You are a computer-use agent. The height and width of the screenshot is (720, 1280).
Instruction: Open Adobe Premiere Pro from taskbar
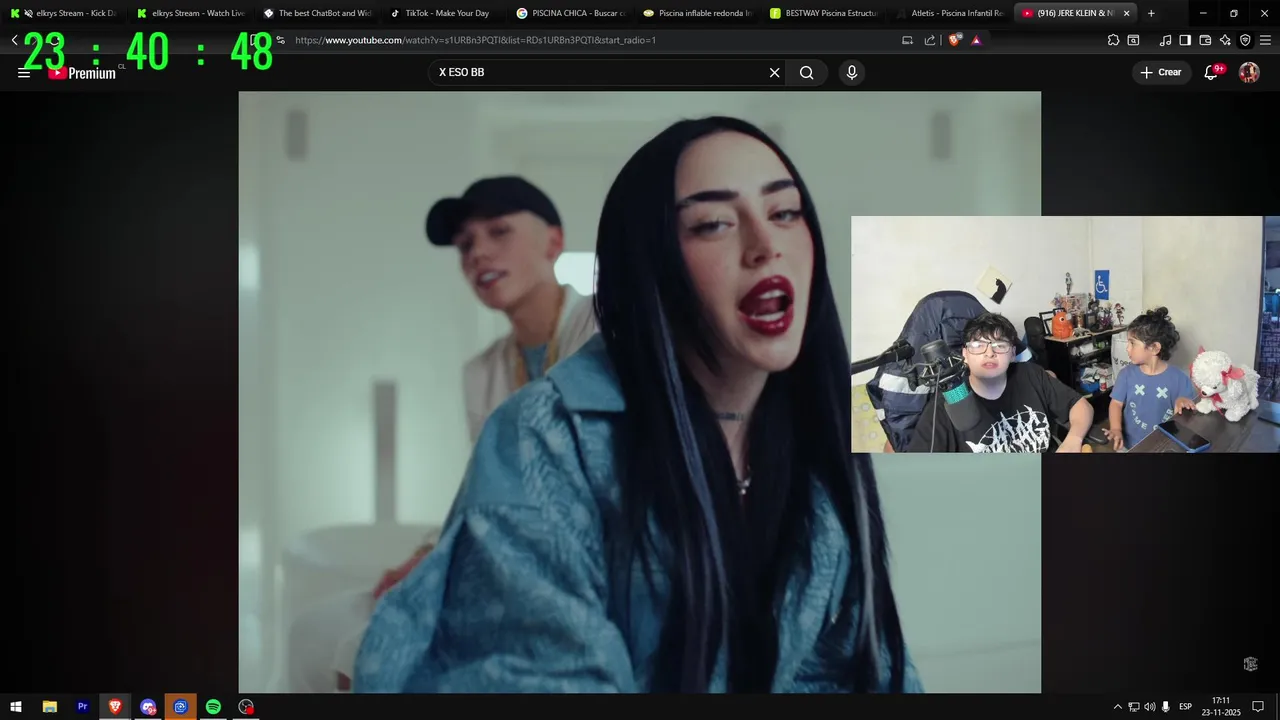[x=82, y=707]
